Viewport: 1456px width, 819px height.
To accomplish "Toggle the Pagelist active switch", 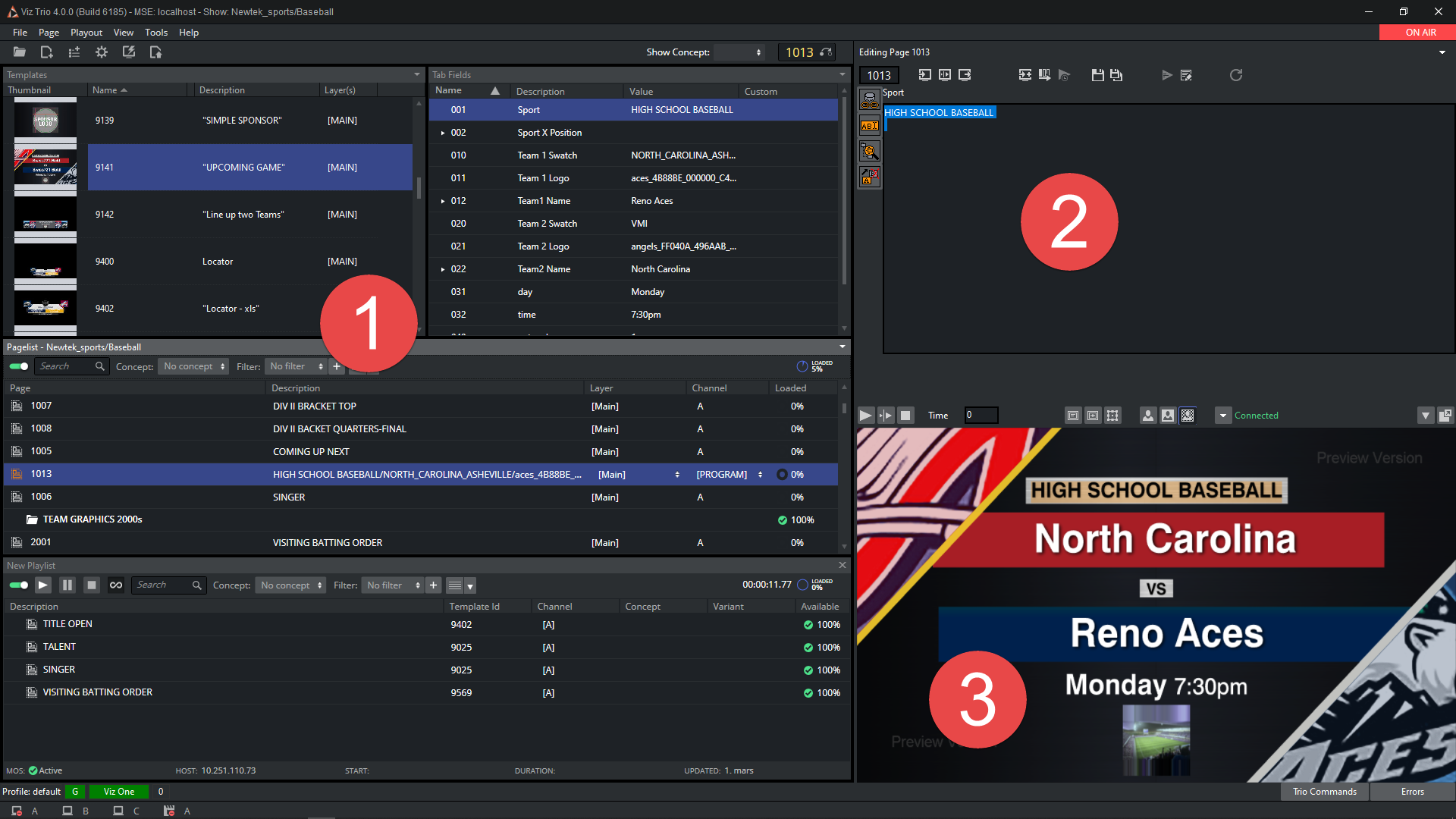I will pyautogui.click(x=19, y=366).
